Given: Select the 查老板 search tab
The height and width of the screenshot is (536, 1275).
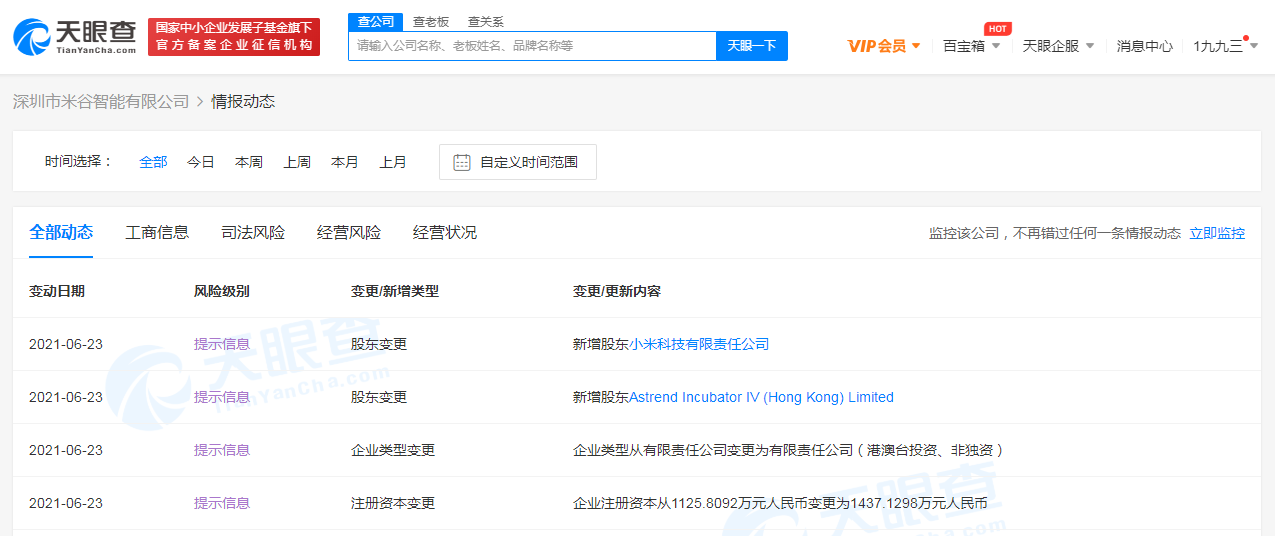Looking at the screenshot, I should click(431, 21).
